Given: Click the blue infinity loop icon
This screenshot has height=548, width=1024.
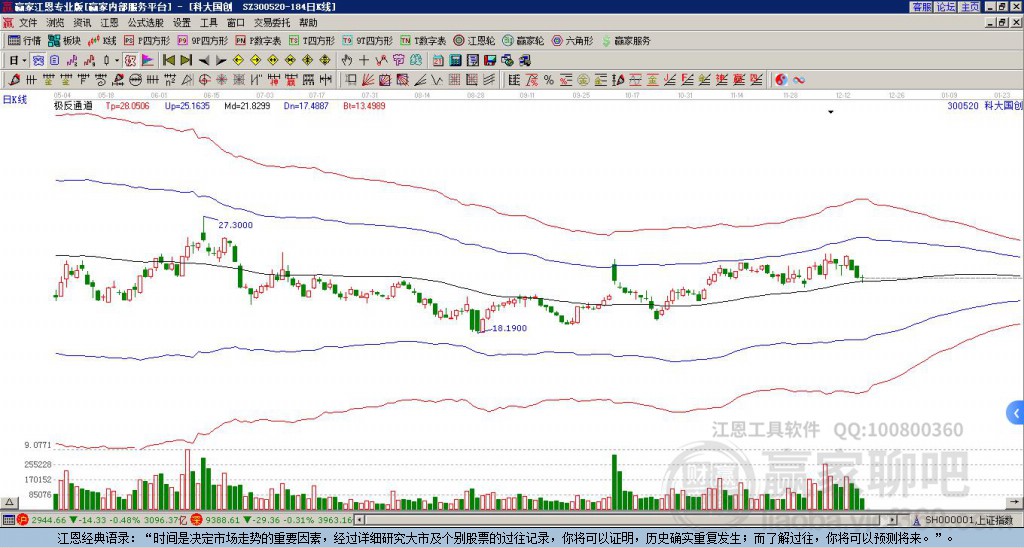Looking at the screenshot, I should coord(798,80).
